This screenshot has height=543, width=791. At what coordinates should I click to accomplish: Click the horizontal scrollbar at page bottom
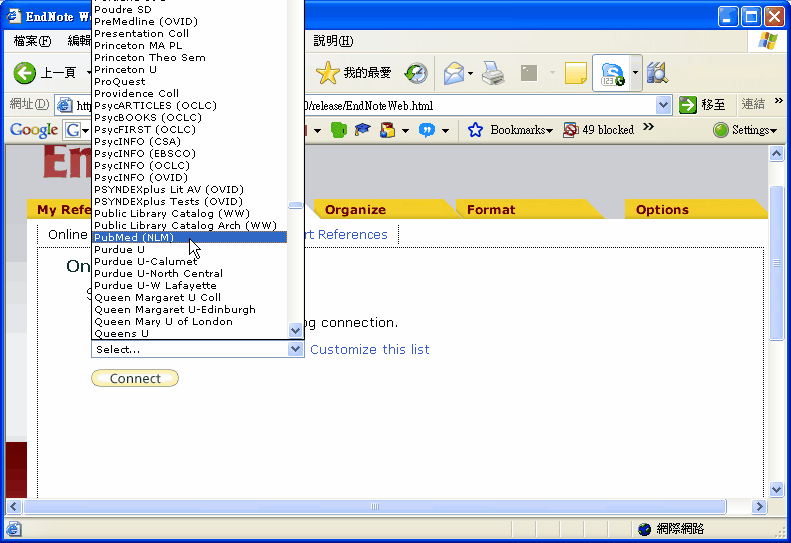pos(395,507)
